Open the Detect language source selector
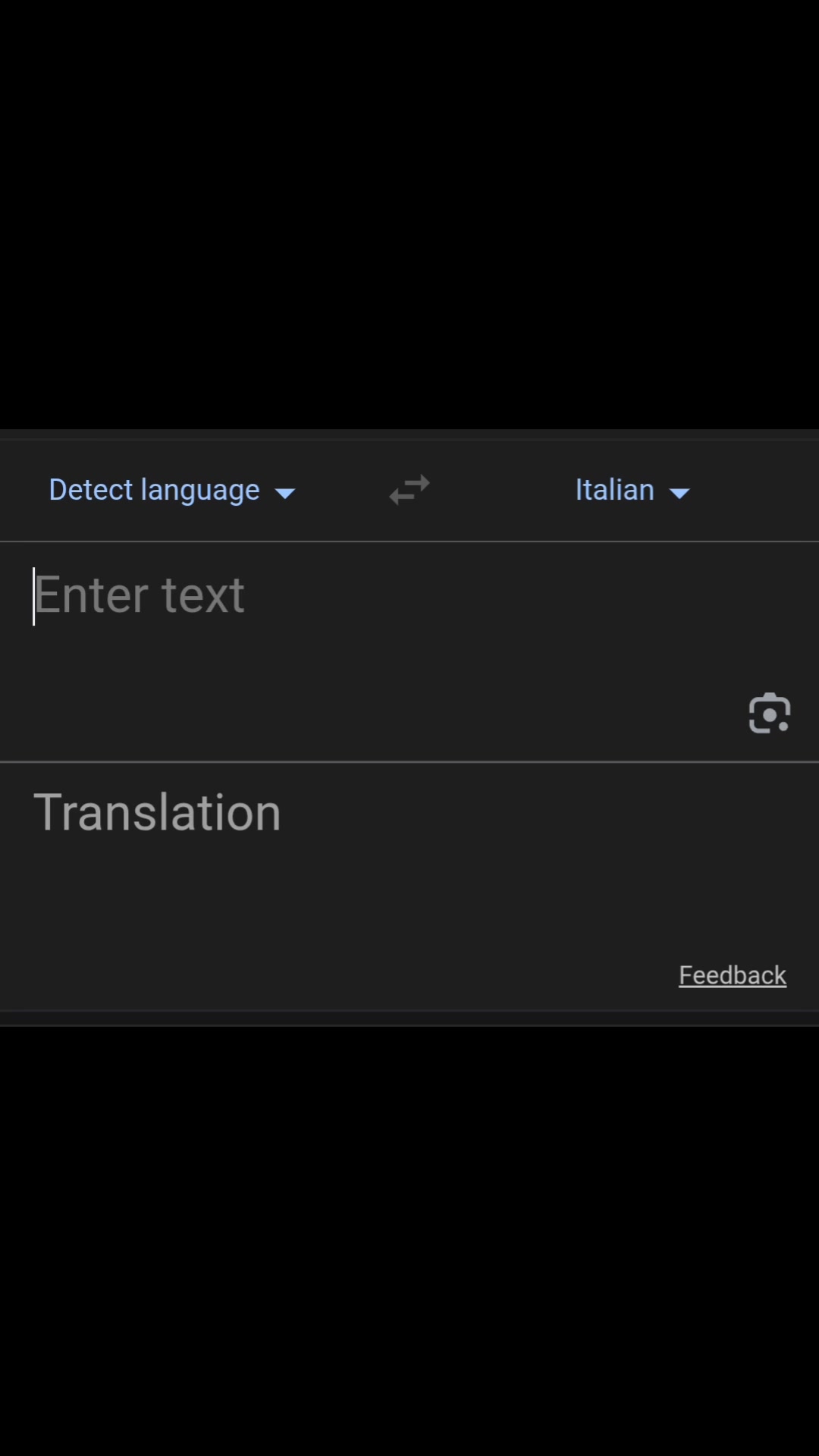The image size is (819, 1456). pyautogui.click(x=172, y=490)
